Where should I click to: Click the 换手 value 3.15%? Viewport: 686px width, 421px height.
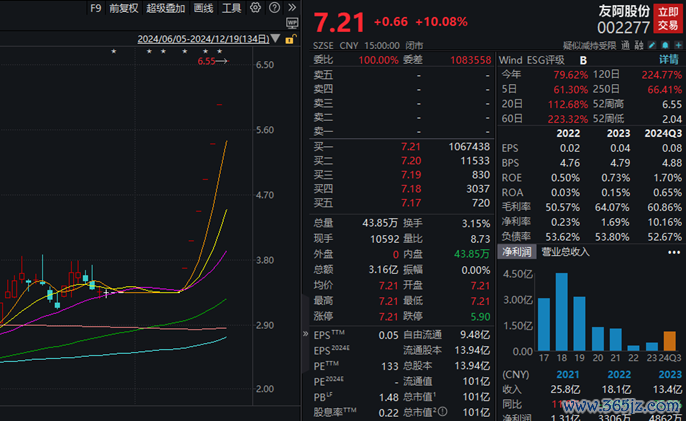(476, 224)
